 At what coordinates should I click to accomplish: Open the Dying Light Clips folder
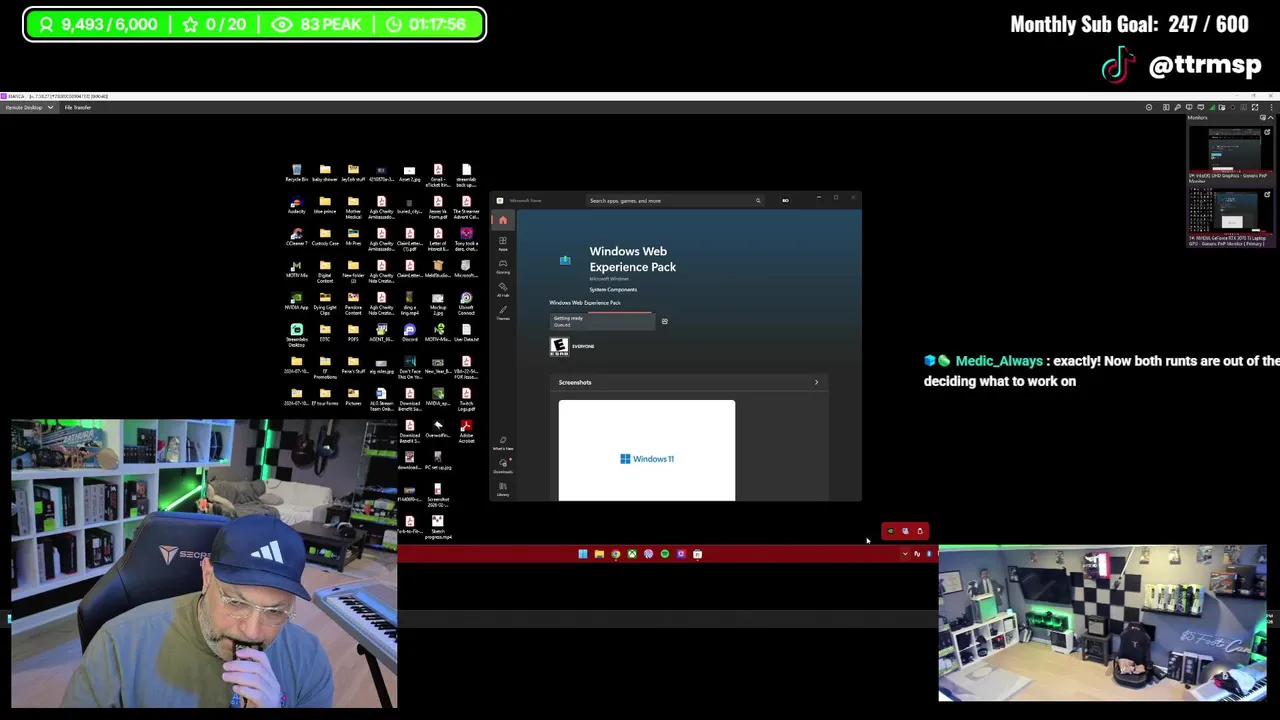(x=324, y=302)
